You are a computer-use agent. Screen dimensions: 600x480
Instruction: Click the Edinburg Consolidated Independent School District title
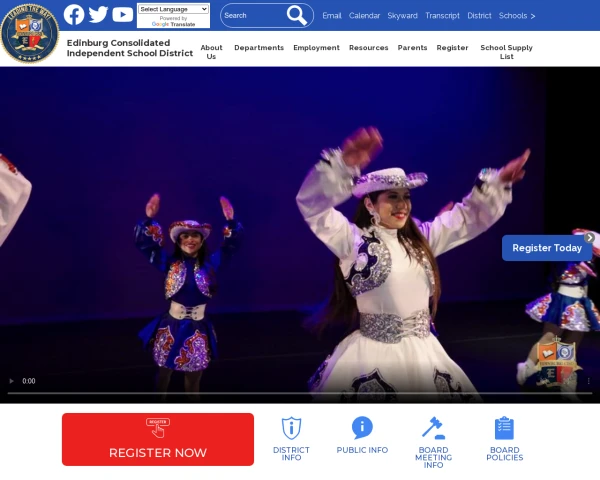click(130, 48)
